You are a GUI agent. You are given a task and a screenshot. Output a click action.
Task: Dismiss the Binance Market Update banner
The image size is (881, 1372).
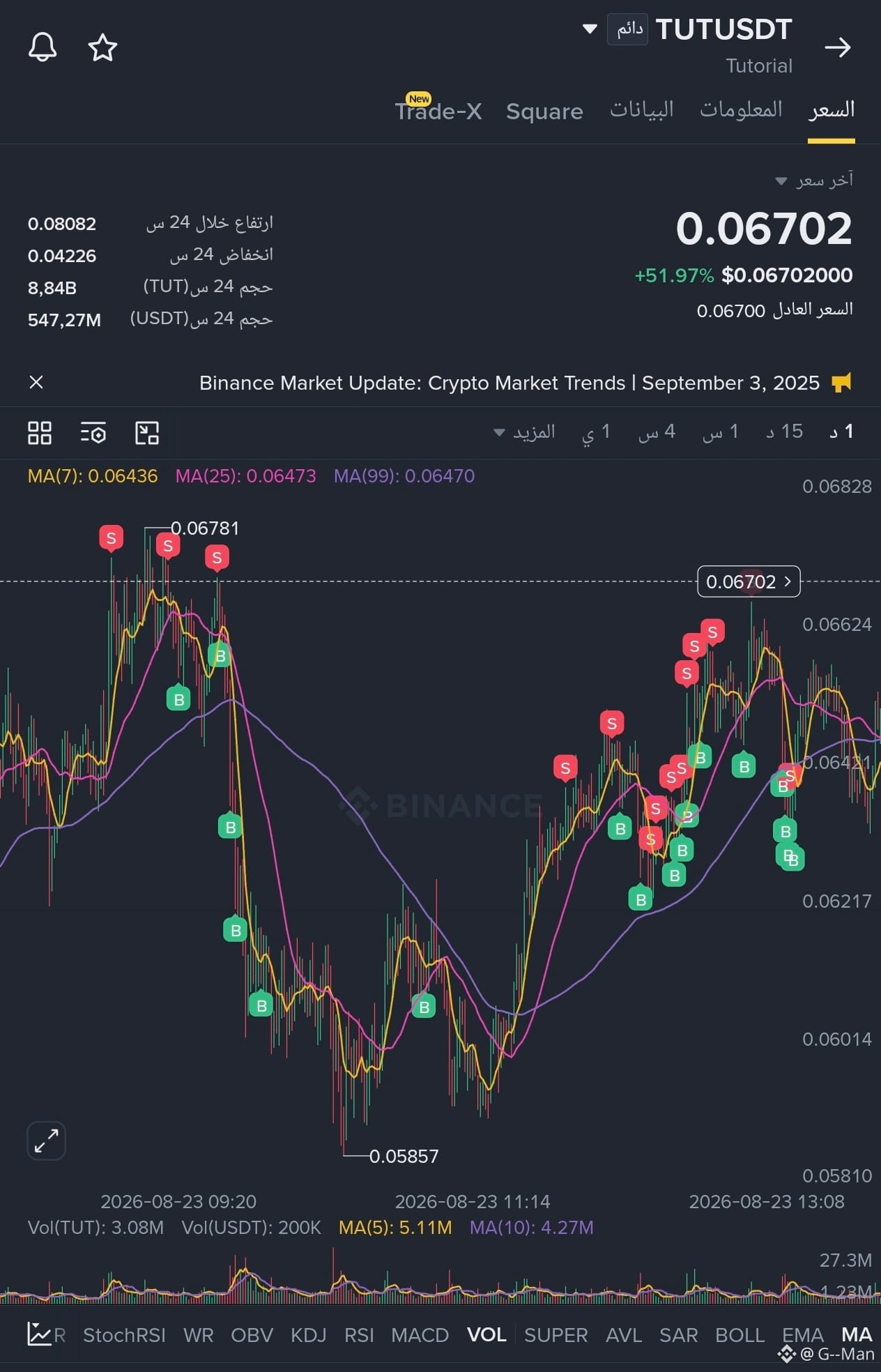[36, 382]
